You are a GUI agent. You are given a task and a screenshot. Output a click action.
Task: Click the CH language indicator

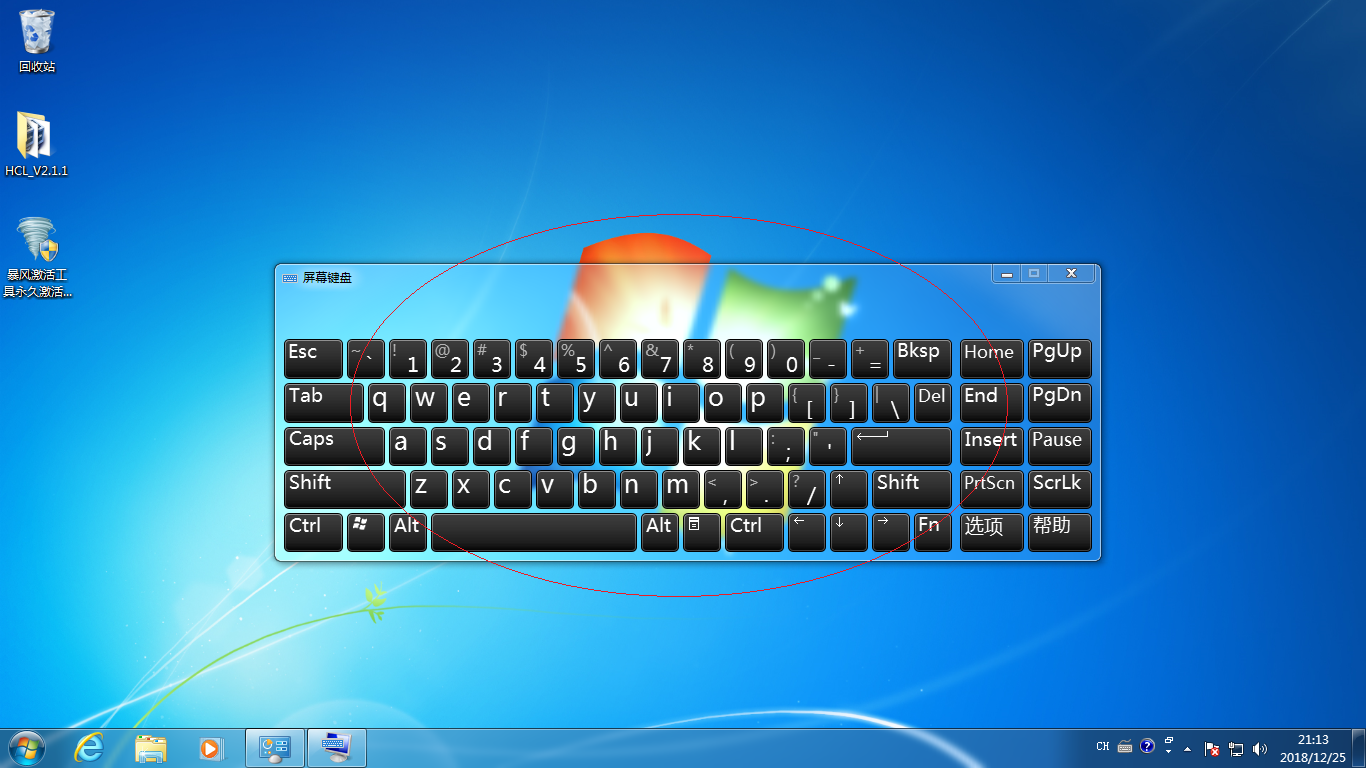point(1103,747)
